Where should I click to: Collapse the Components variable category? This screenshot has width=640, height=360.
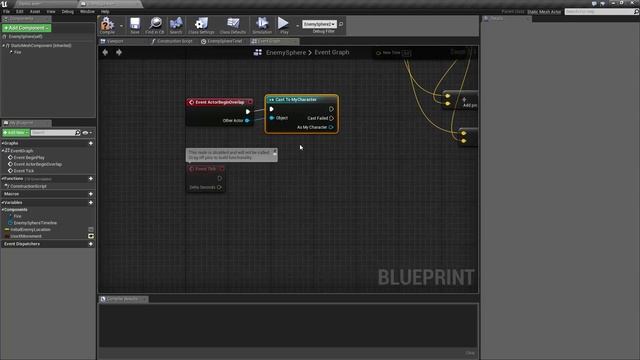pos(3,210)
